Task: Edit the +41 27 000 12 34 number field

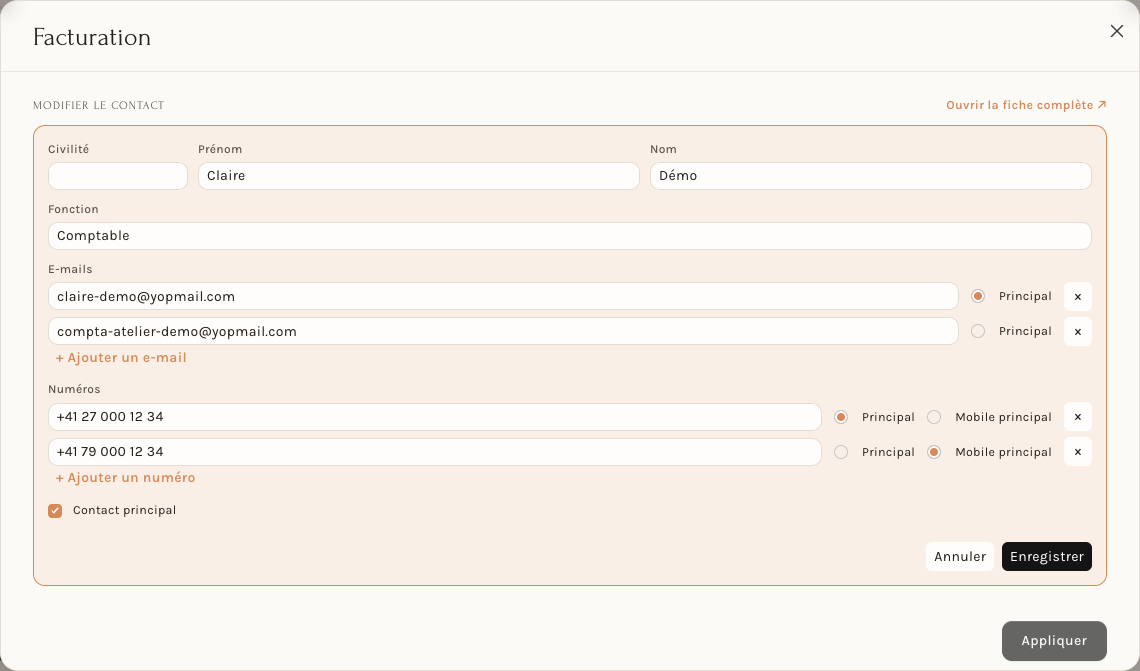Action: pos(435,417)
